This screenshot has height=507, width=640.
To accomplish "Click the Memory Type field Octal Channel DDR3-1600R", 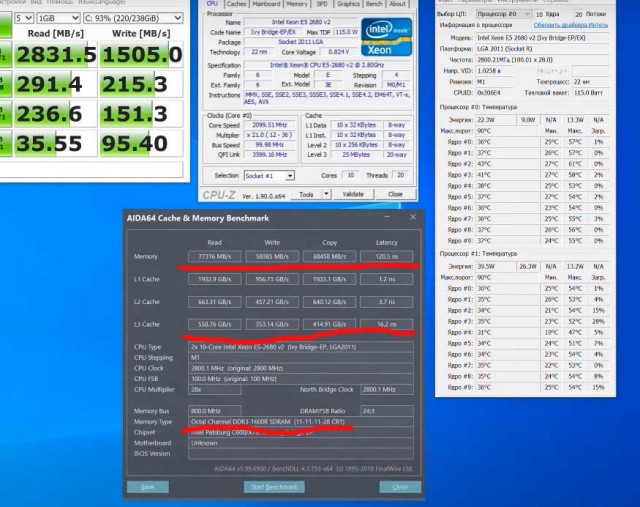I will [301, 422].
